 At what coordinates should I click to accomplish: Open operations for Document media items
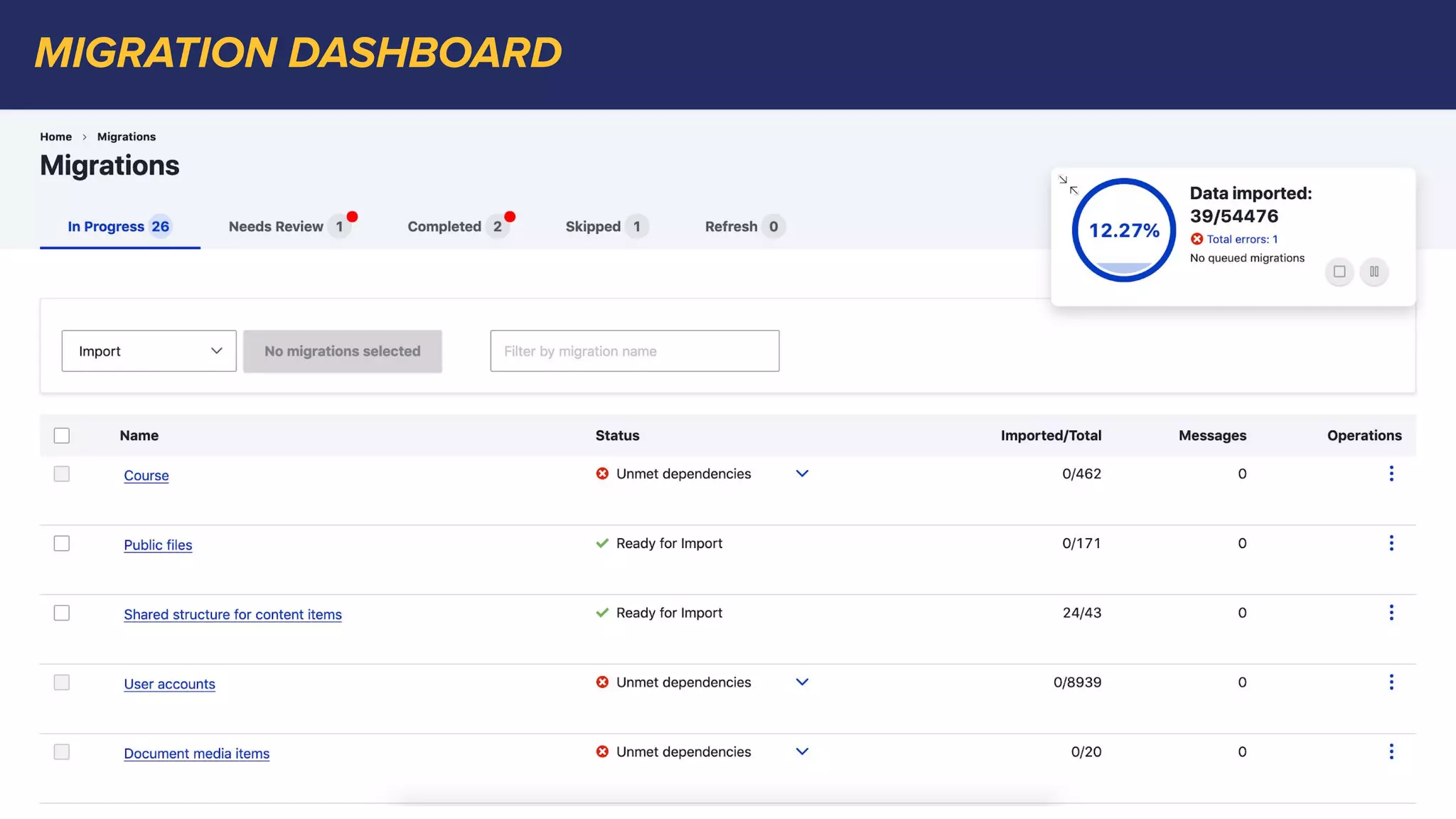(x=1391, y=751)
